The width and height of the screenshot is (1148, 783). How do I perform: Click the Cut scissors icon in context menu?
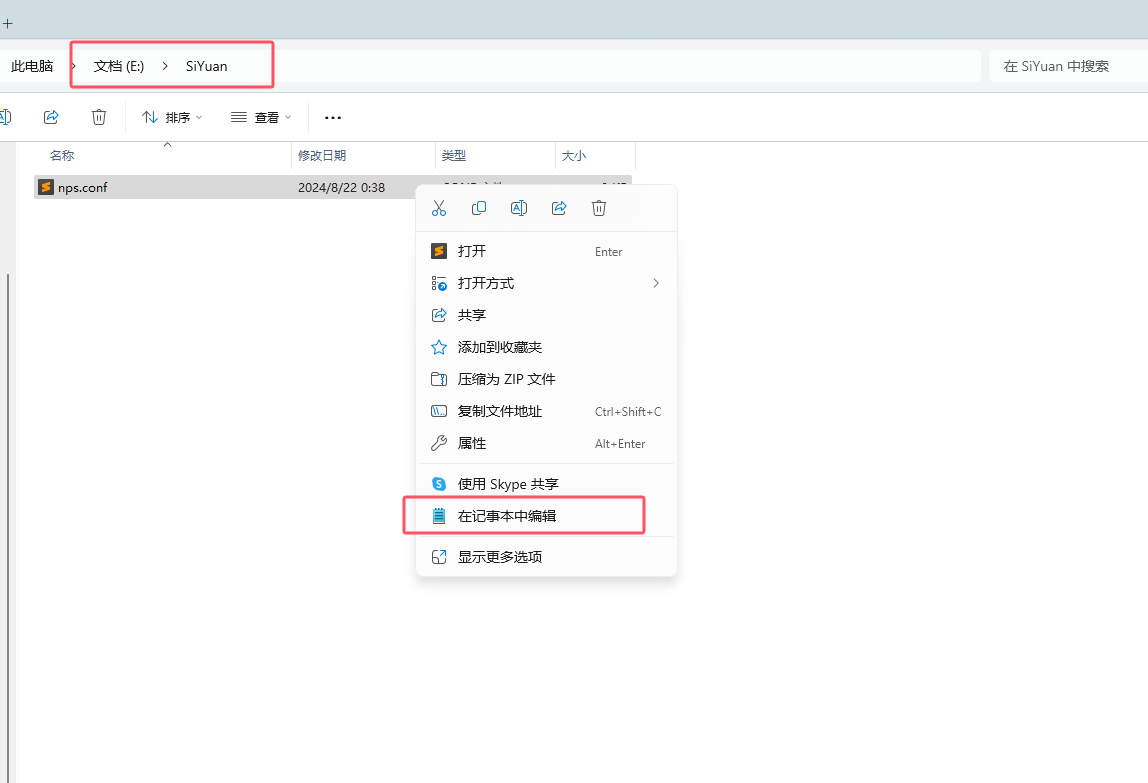438,208
